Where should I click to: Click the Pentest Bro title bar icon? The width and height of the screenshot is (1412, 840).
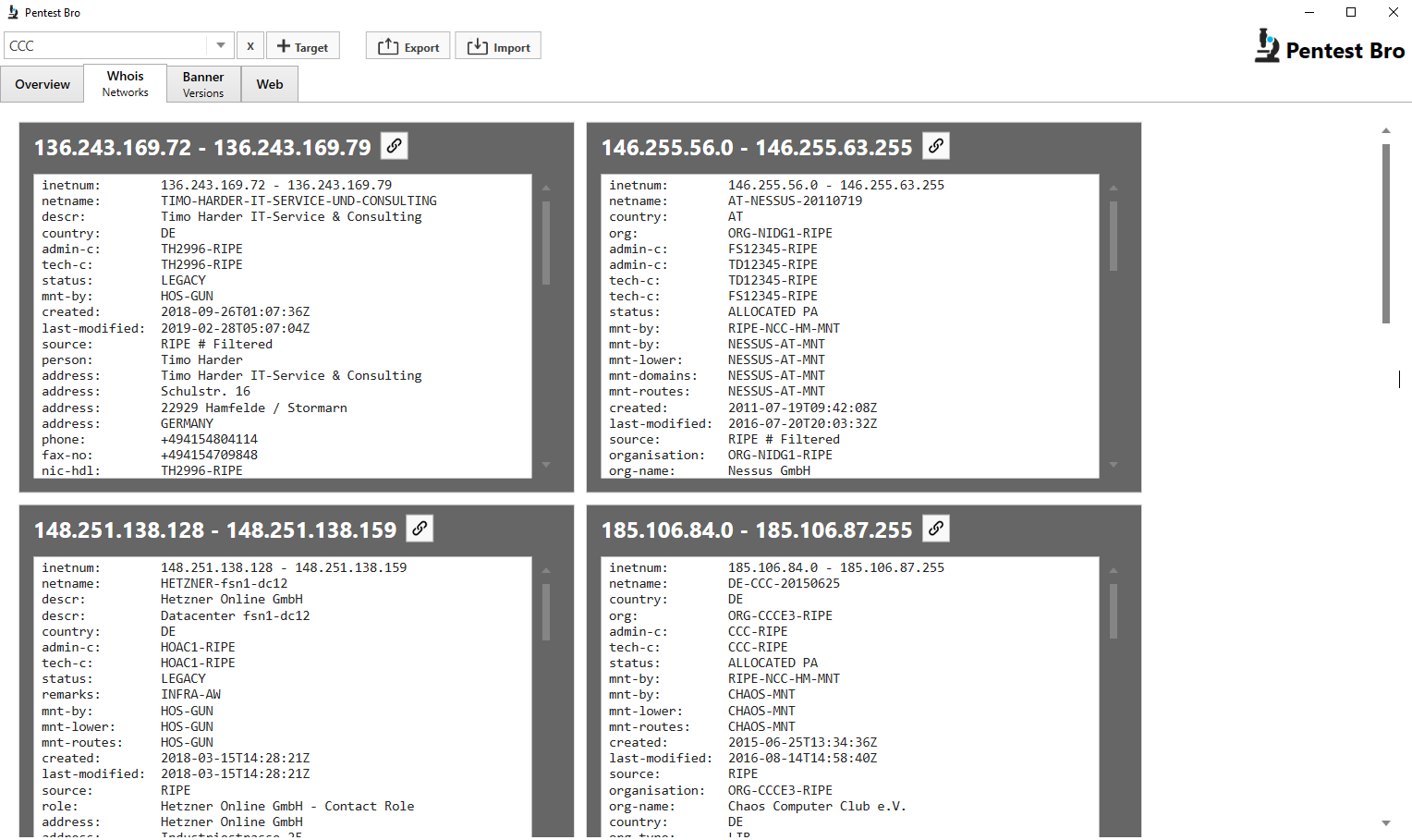(x=13, y=12)
